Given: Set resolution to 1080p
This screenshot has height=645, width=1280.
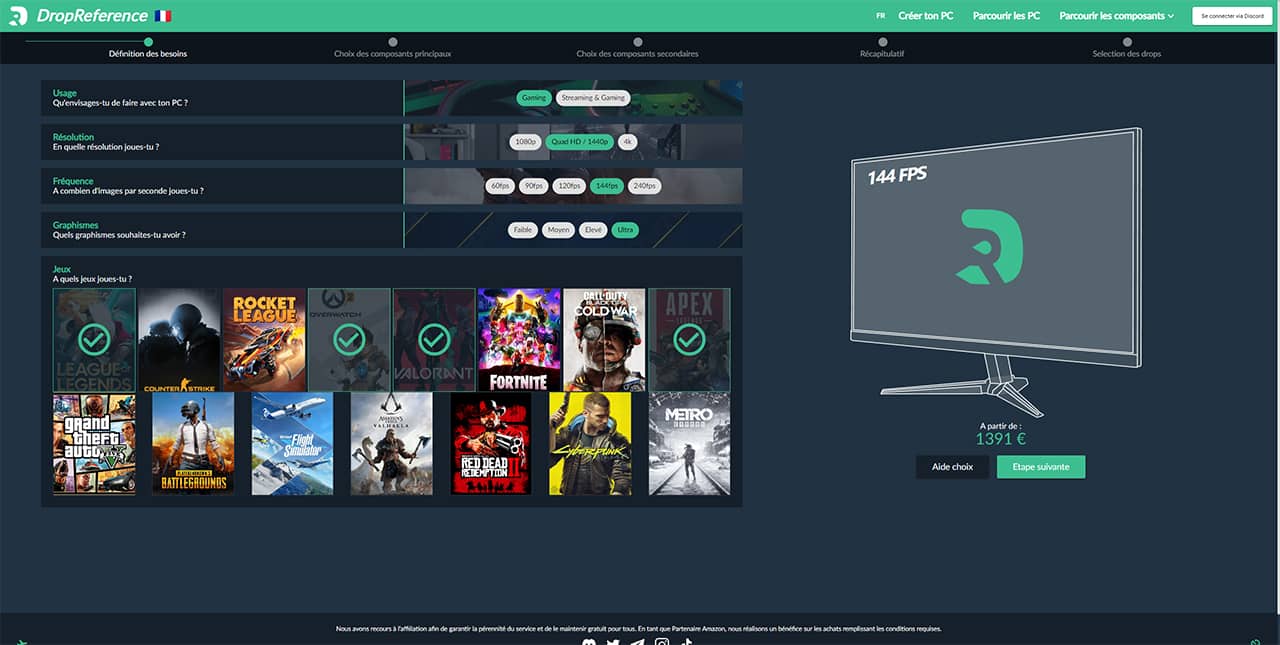Looking at the screenshot, I should coord(526,142).
